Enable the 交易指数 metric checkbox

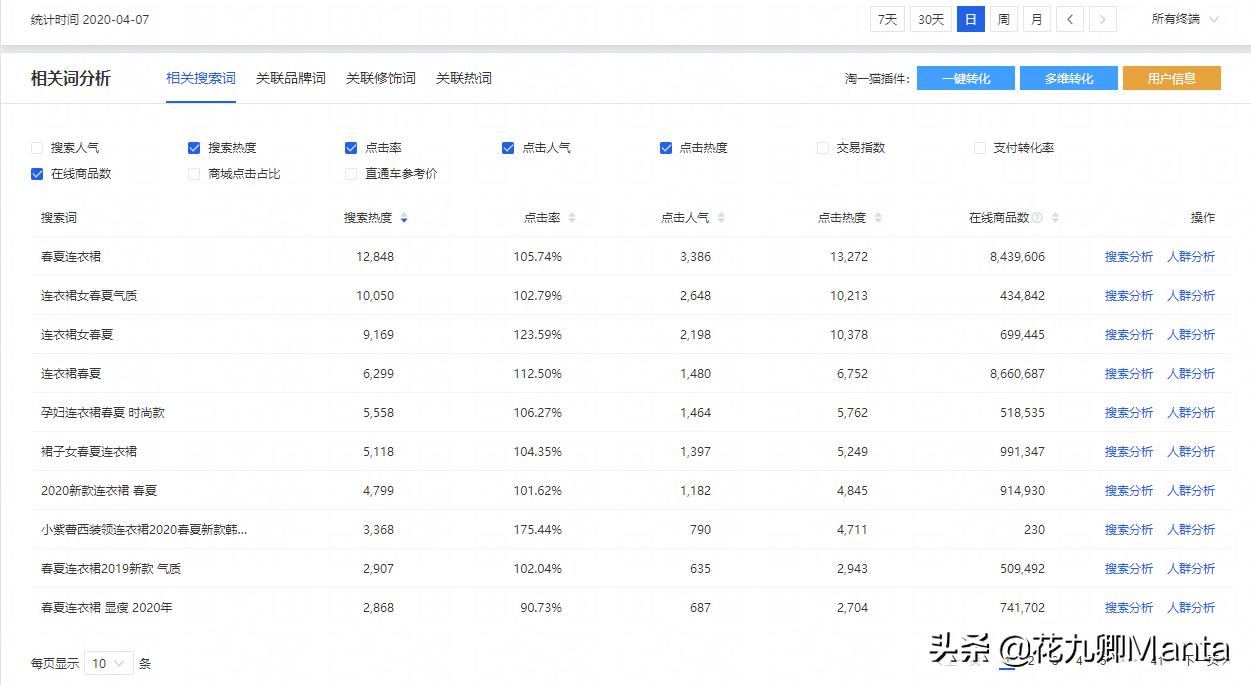(823, 147)
